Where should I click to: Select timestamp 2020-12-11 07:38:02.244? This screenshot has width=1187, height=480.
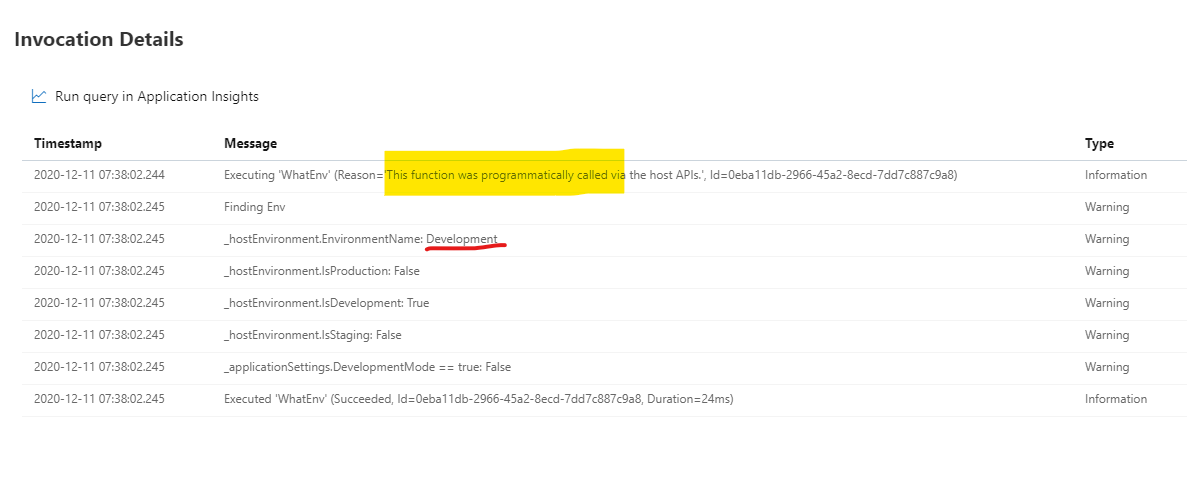[99, 175]
